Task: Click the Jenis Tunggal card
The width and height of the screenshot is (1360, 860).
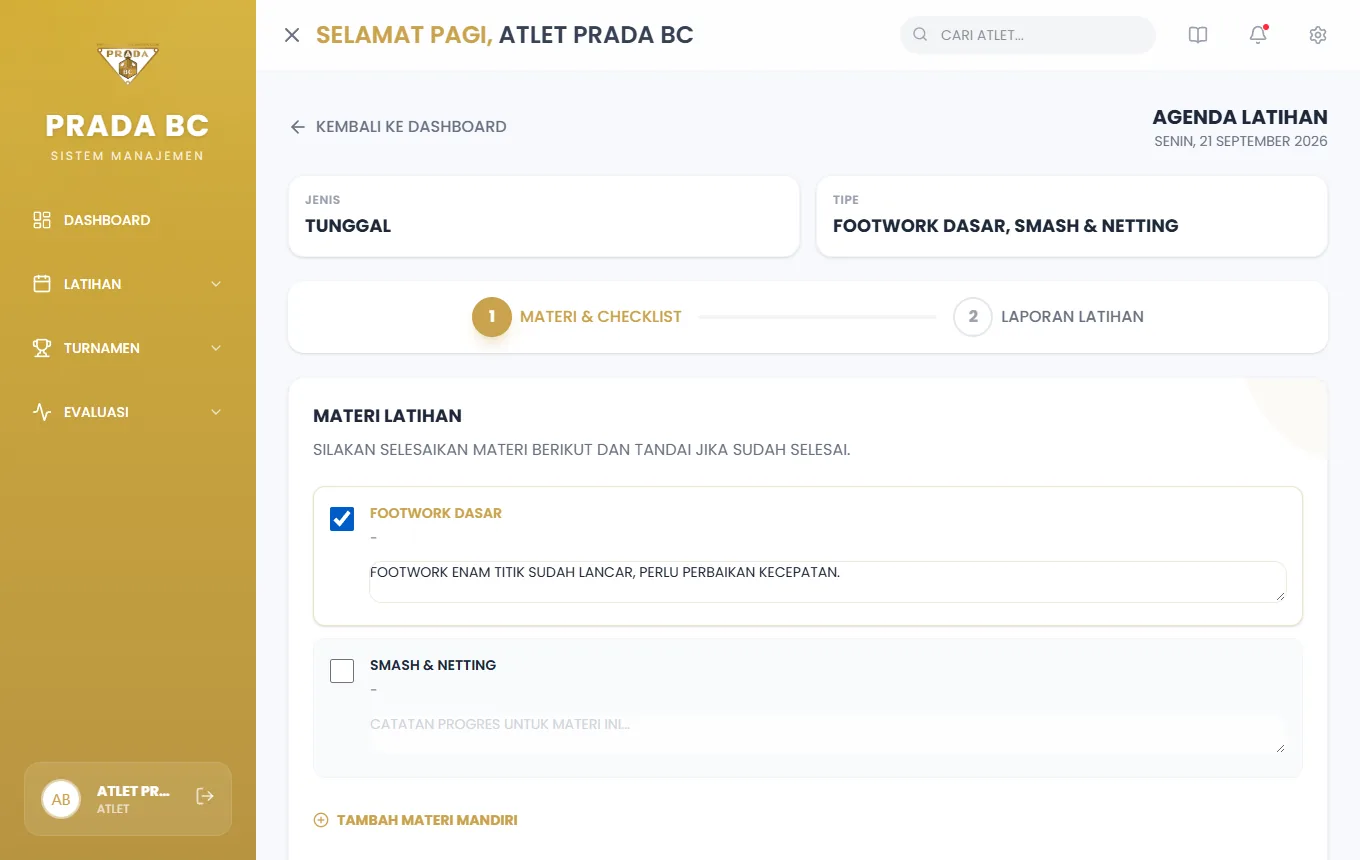Action: (x=544, y=216)
